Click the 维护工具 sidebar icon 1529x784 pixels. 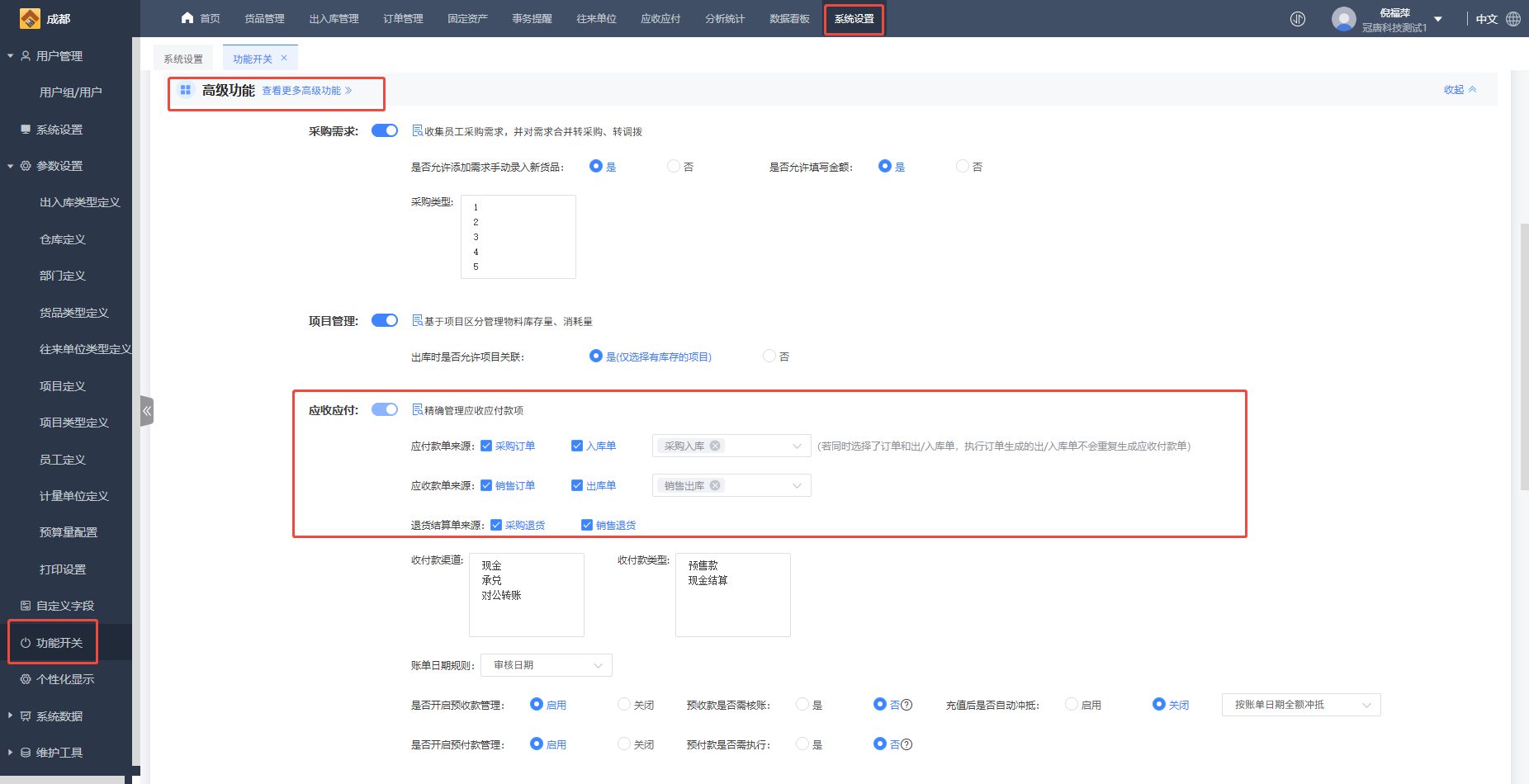tap(26, 753)
